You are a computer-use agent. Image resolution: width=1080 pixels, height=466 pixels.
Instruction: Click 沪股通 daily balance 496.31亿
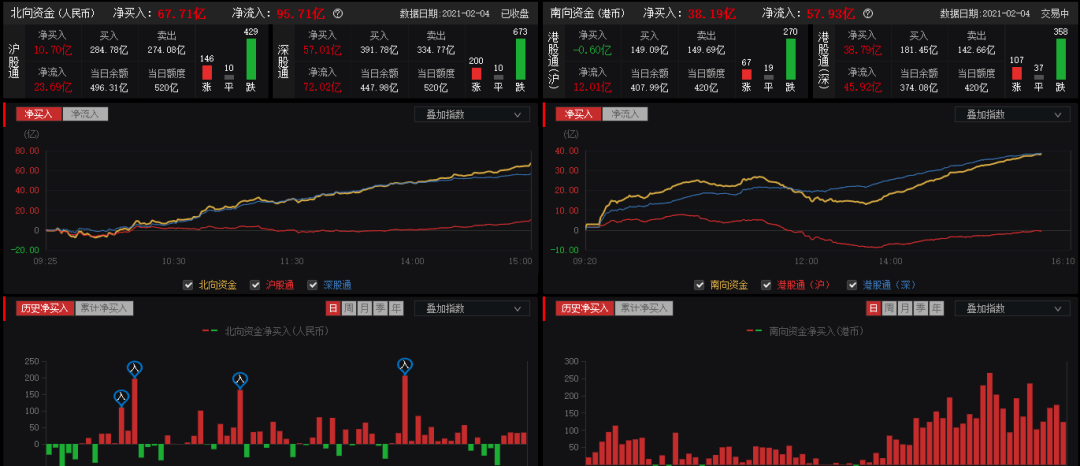click(109, 87)
